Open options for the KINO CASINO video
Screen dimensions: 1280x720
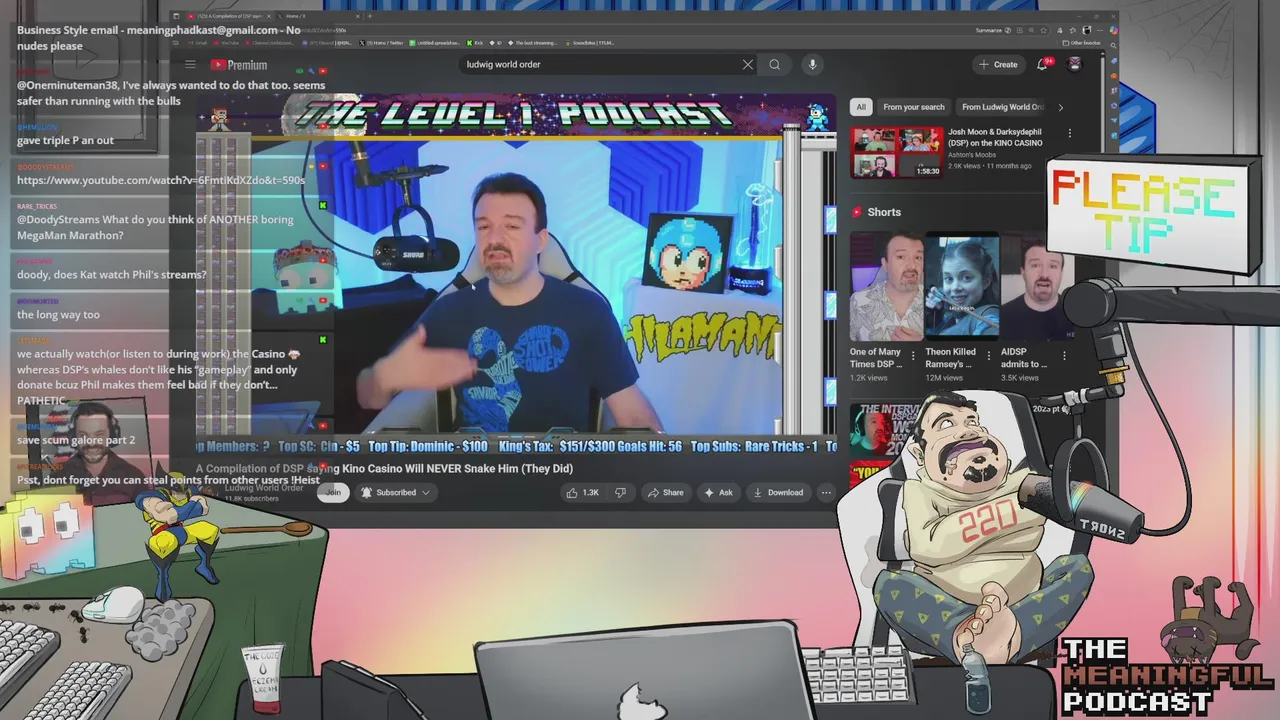tap(1069, 133)
